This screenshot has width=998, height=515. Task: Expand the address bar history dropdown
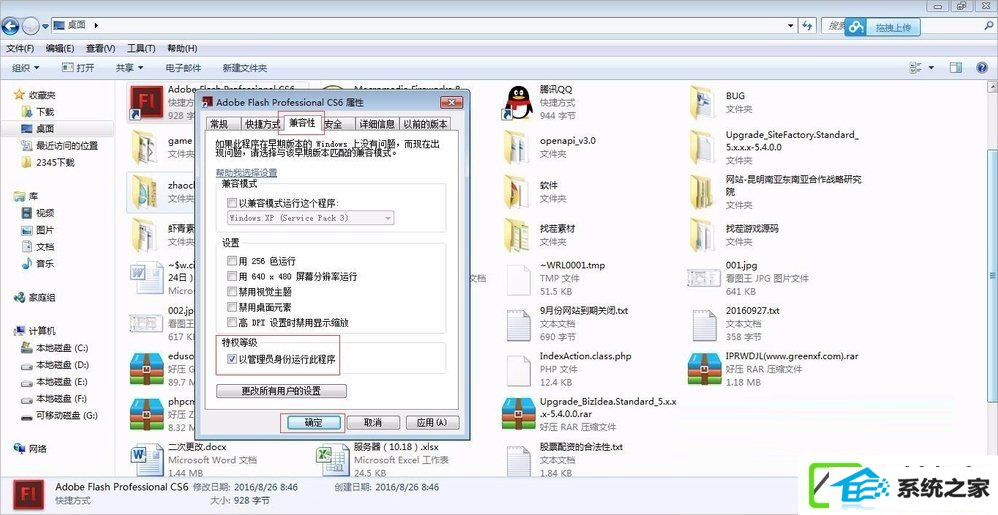791,25
